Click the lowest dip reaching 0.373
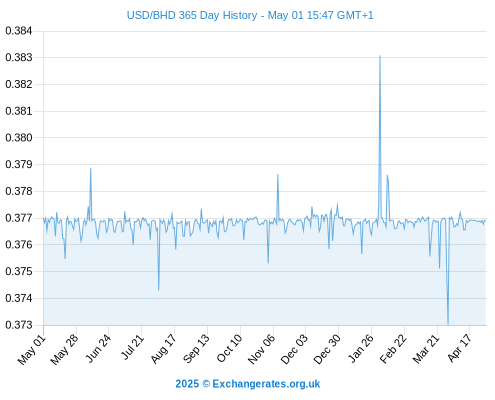 [448, 324]
